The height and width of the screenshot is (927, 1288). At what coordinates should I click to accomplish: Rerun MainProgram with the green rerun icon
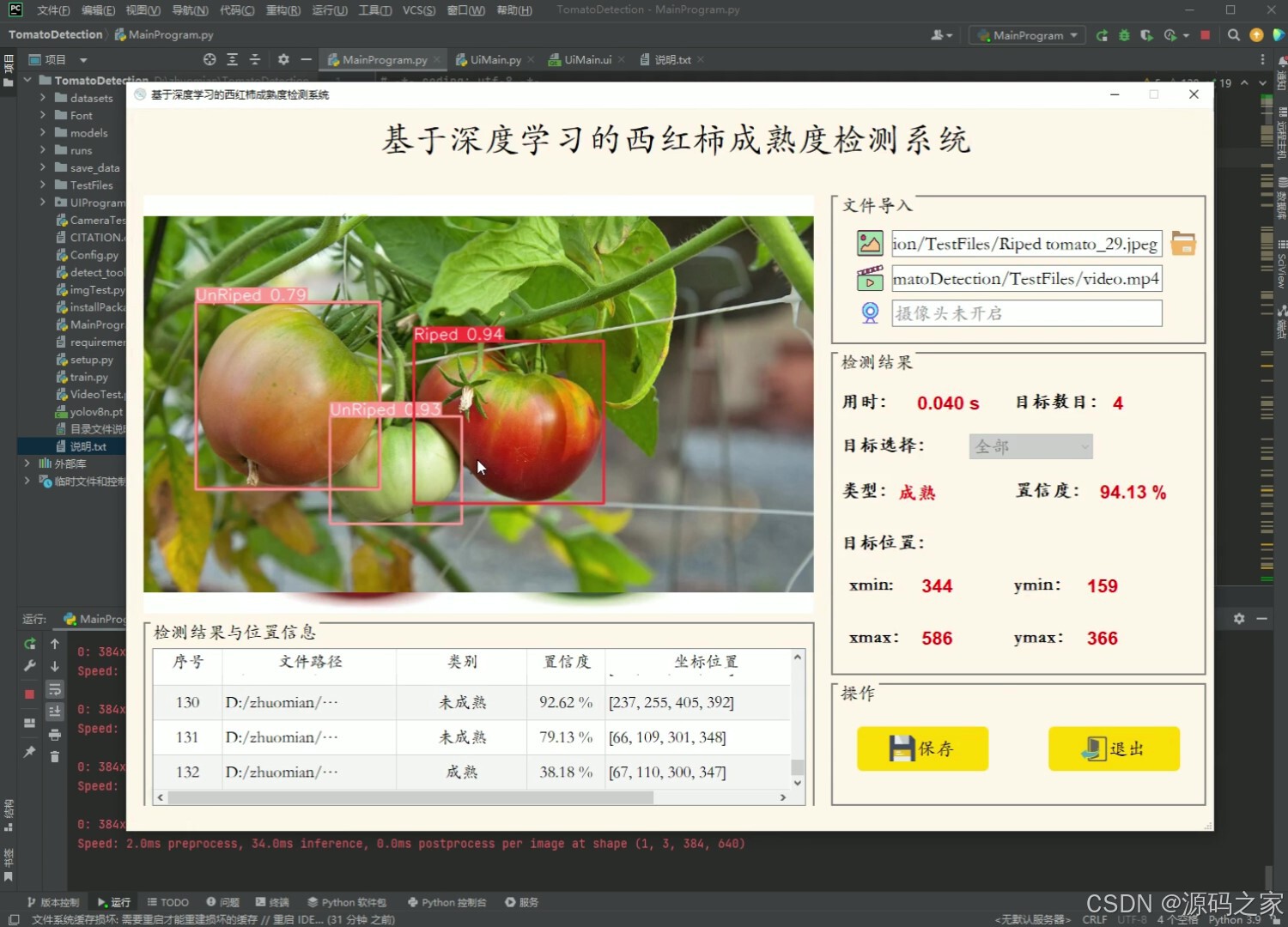[x=1102, y=35]
